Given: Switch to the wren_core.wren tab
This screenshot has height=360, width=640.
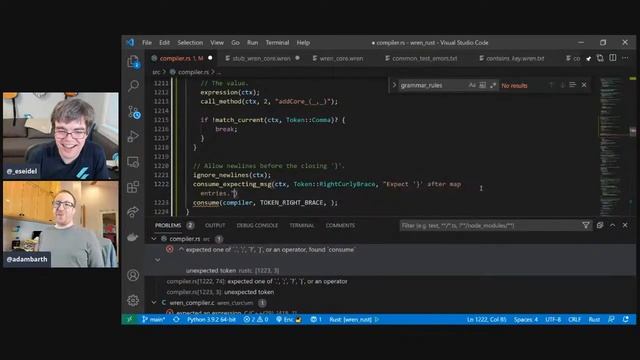Looking at the screenshot, I should tap(341, 58).
